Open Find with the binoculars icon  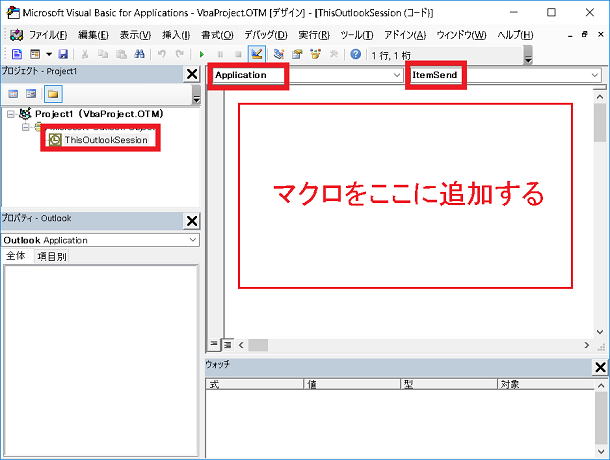point(139,54)
